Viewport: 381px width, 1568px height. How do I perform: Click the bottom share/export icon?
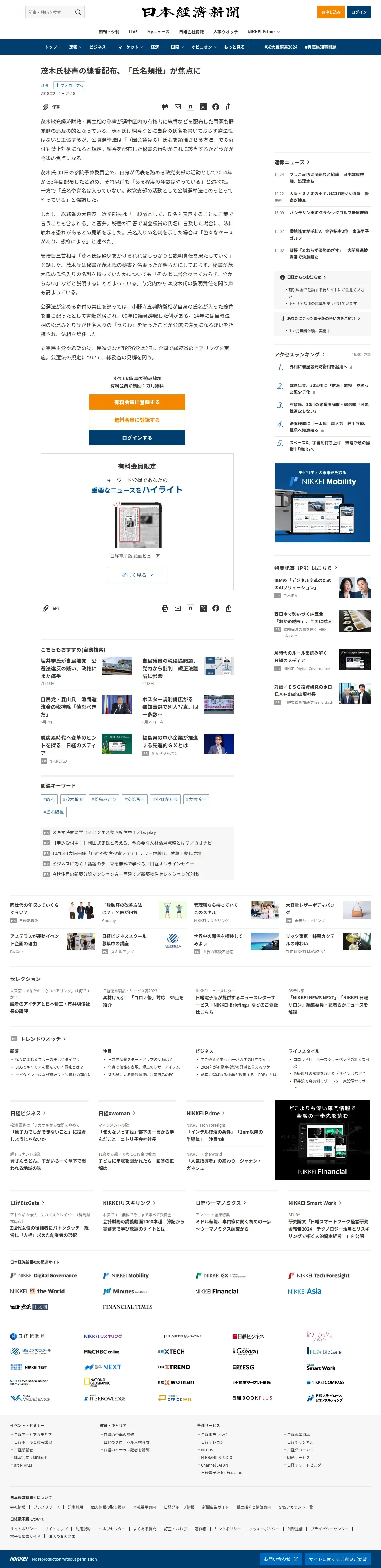click(229, 608)
